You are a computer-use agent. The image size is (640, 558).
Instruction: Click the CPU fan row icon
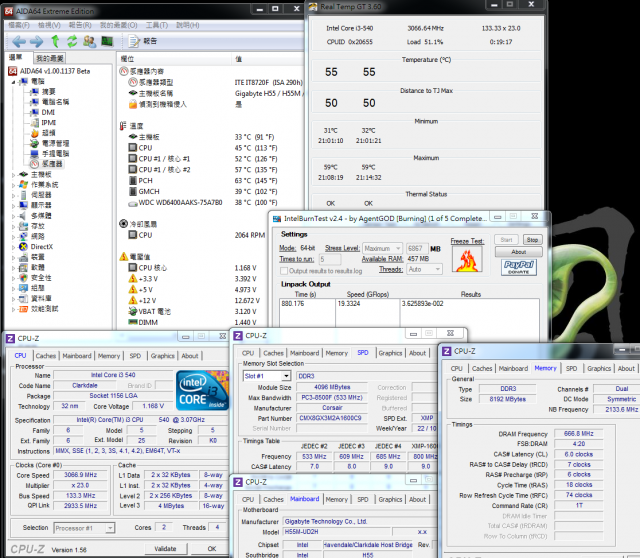(133, 235)
